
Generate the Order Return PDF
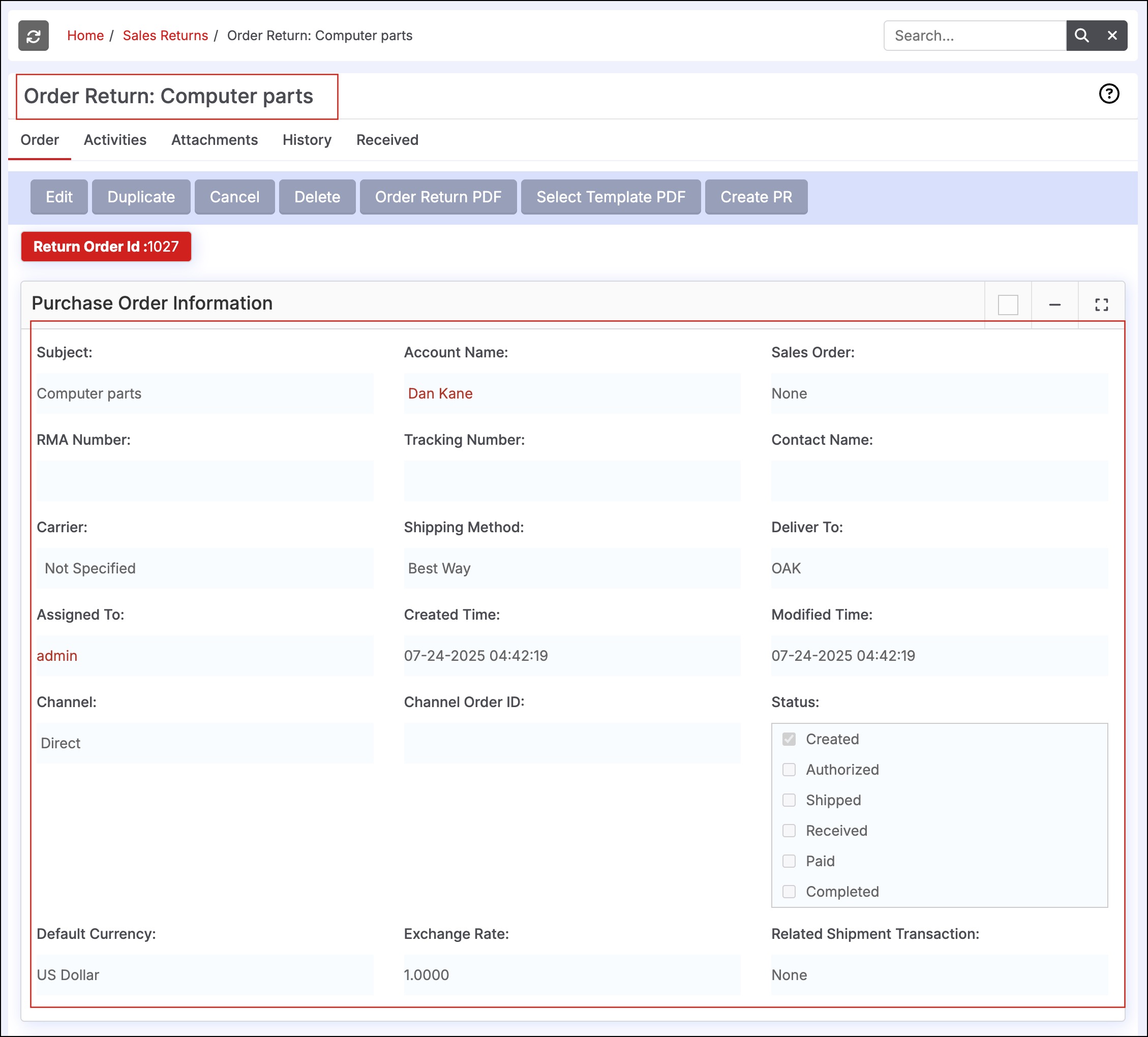[x=438, y=197]
